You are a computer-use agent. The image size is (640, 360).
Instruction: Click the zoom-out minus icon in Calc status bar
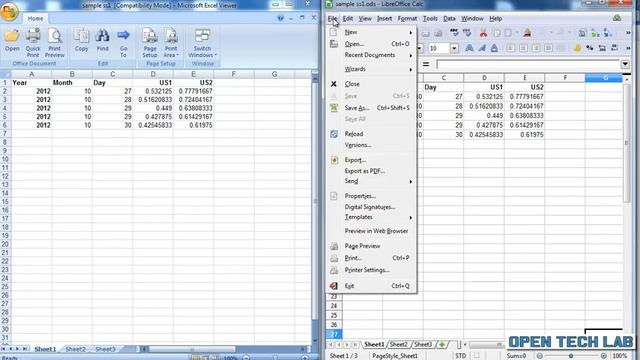540,356
